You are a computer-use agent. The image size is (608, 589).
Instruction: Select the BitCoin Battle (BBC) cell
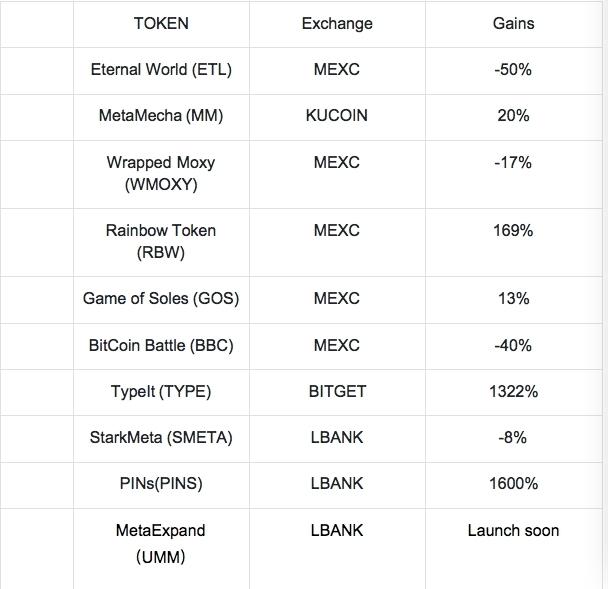(161, 345)
